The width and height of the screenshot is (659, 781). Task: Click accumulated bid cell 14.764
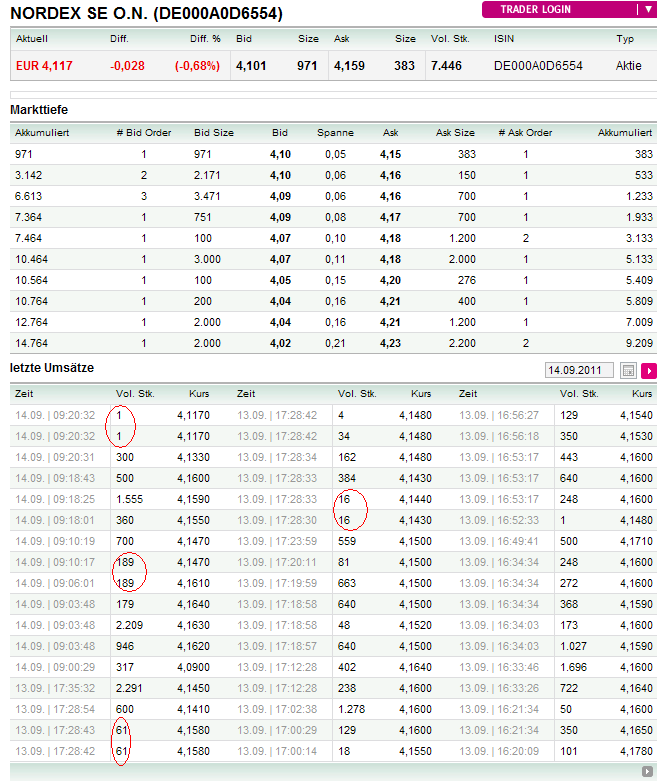[x=31, y=343]
